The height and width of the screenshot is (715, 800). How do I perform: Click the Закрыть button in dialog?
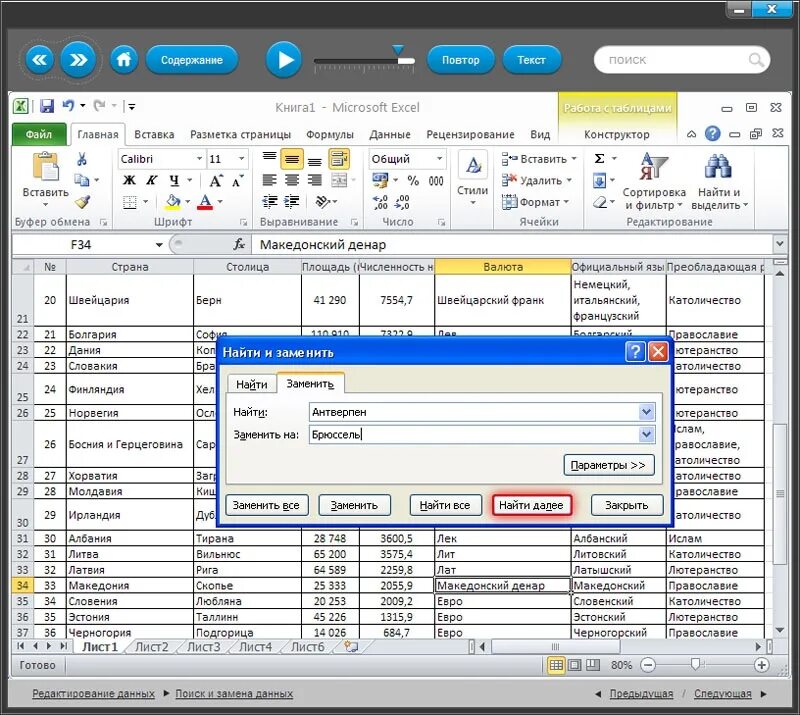click(627, 505)
